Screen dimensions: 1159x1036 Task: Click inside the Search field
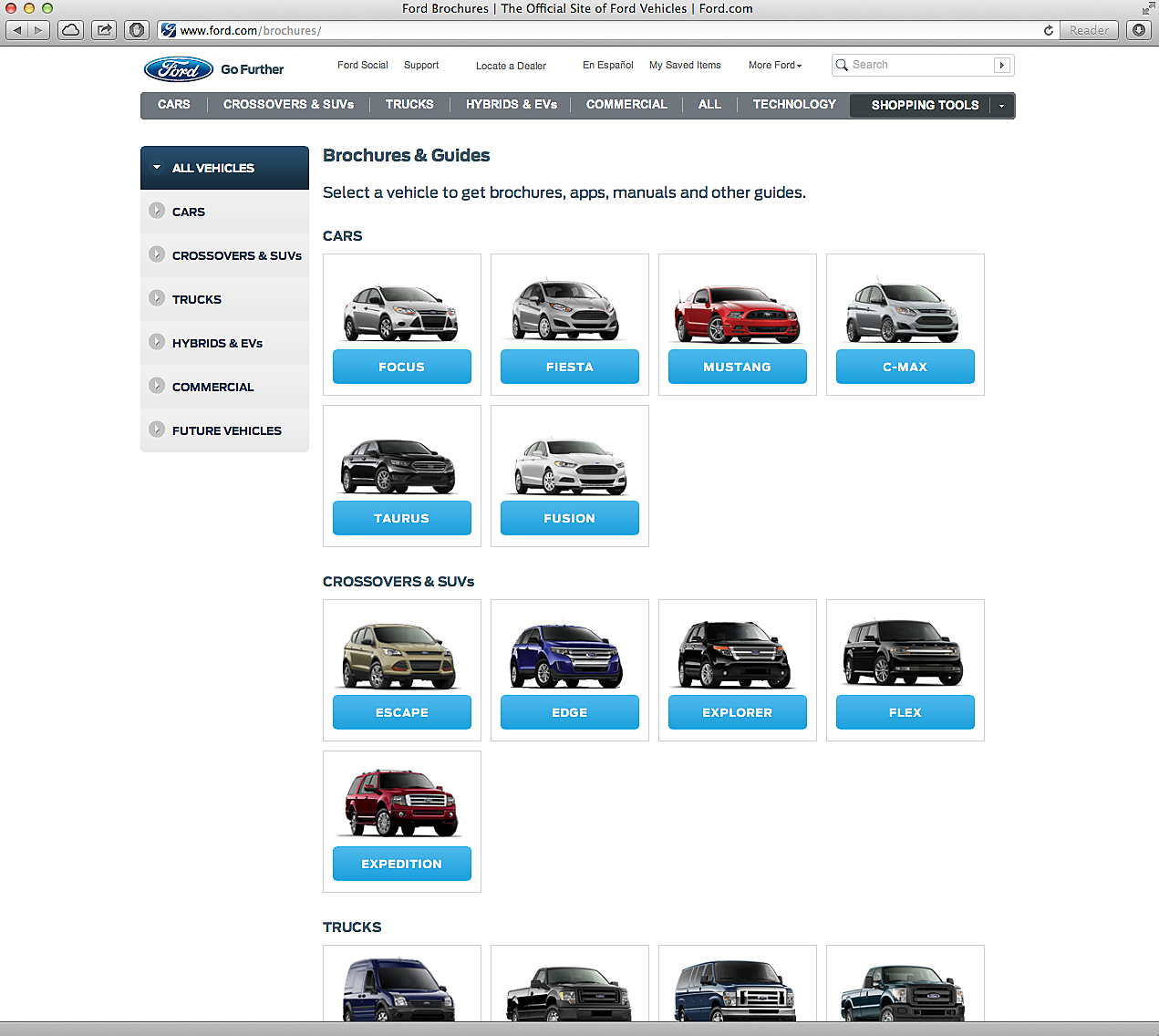pos(921,65)
